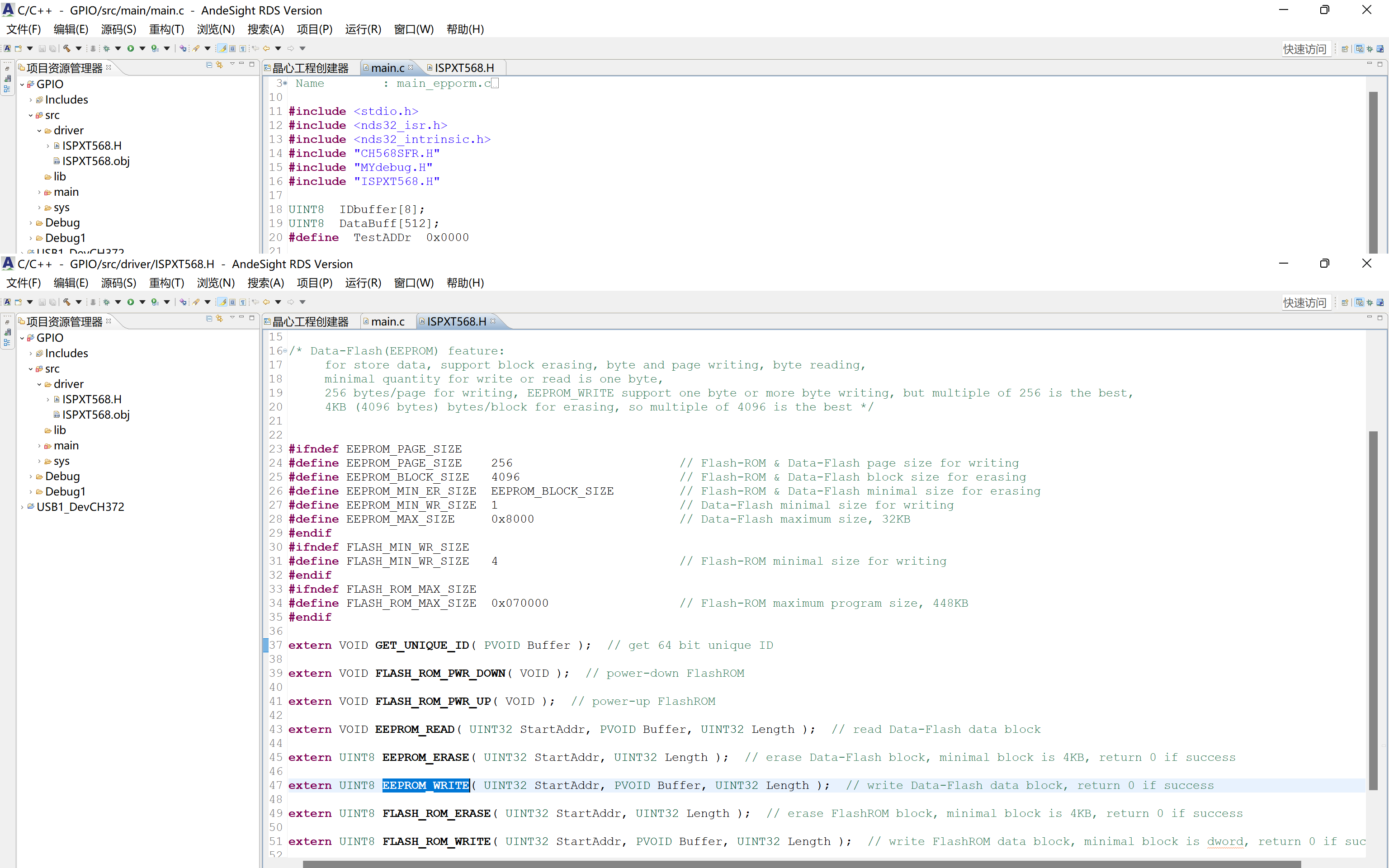Click the AndeSight new project icon in ISPXT568.H window toolbar
The image size is (1389, 868).
pos(8,302)
